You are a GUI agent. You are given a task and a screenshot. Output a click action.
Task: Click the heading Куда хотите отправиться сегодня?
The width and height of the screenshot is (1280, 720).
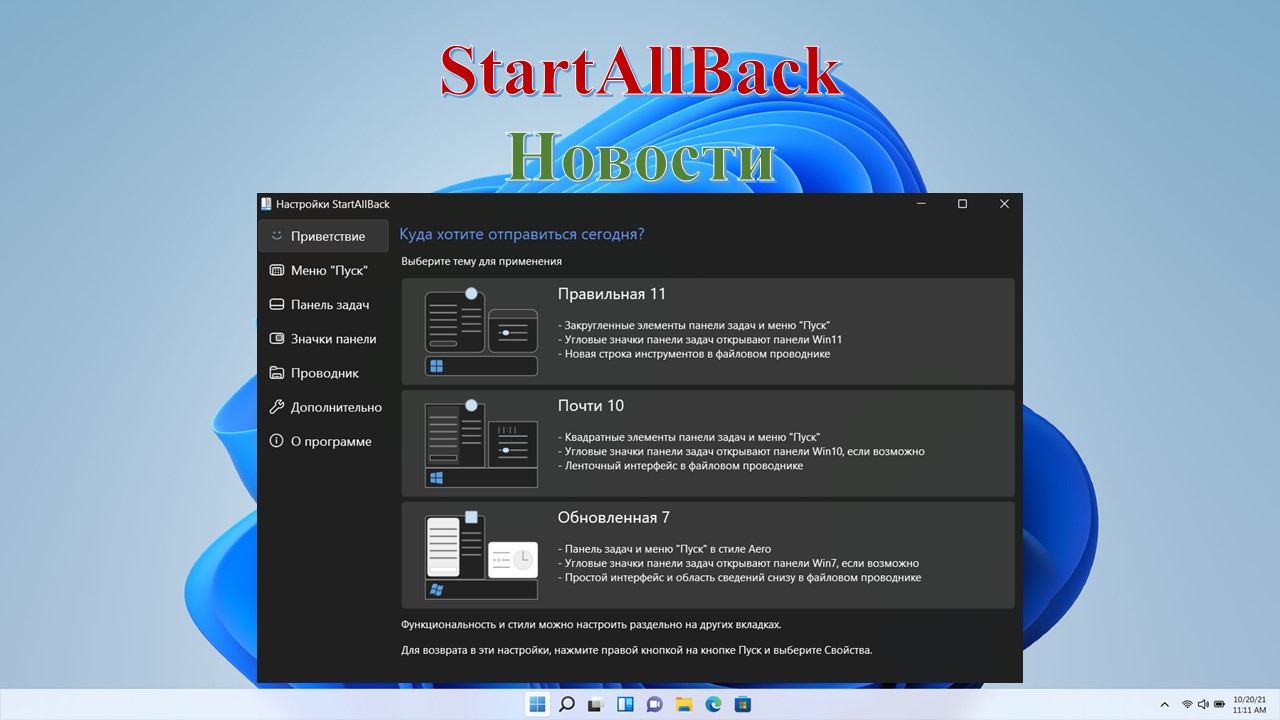pyautogui.click(x=522, y=234)
